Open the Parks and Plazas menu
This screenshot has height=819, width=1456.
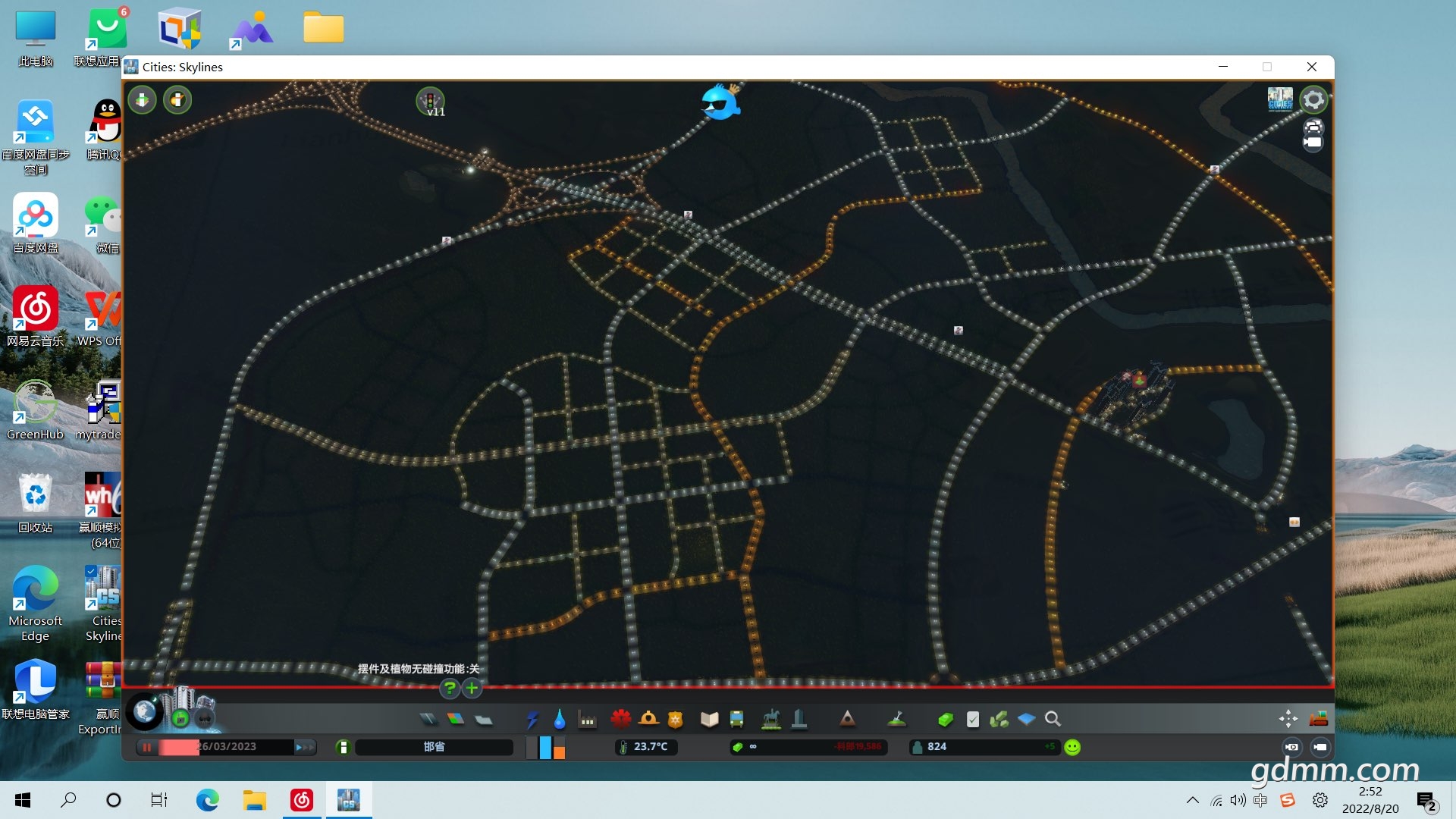771,718
